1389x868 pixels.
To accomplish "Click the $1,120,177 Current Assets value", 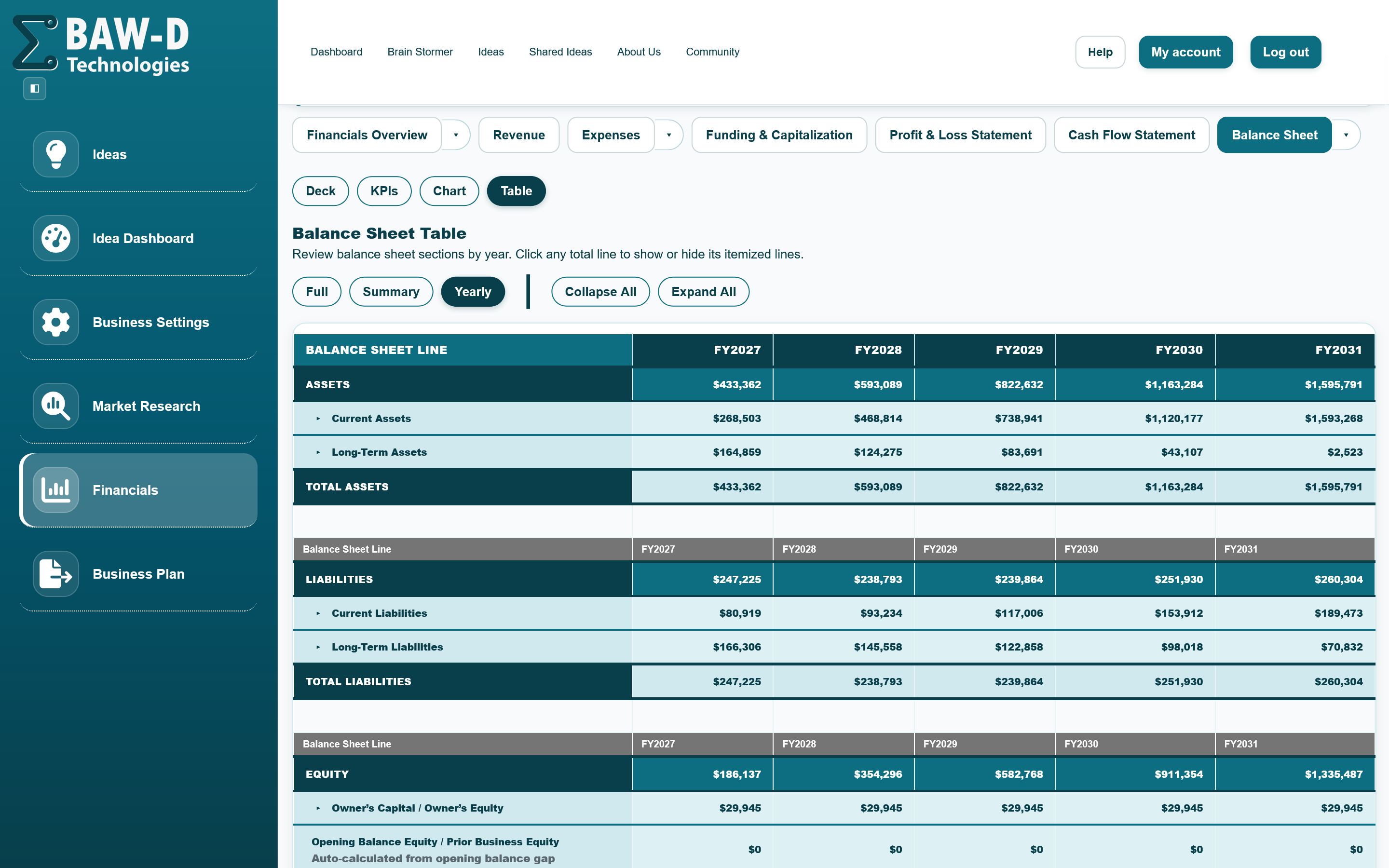I will [x=1174, y=419].
